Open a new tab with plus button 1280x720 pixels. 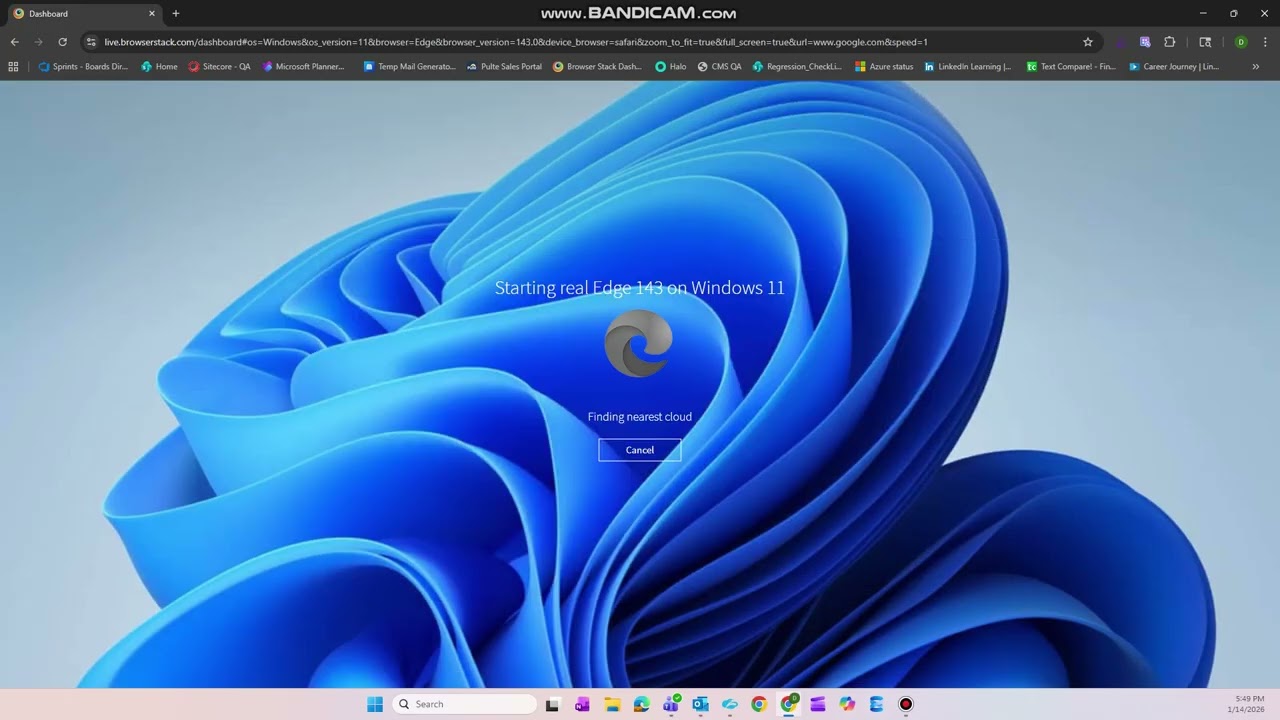(176, 14)
